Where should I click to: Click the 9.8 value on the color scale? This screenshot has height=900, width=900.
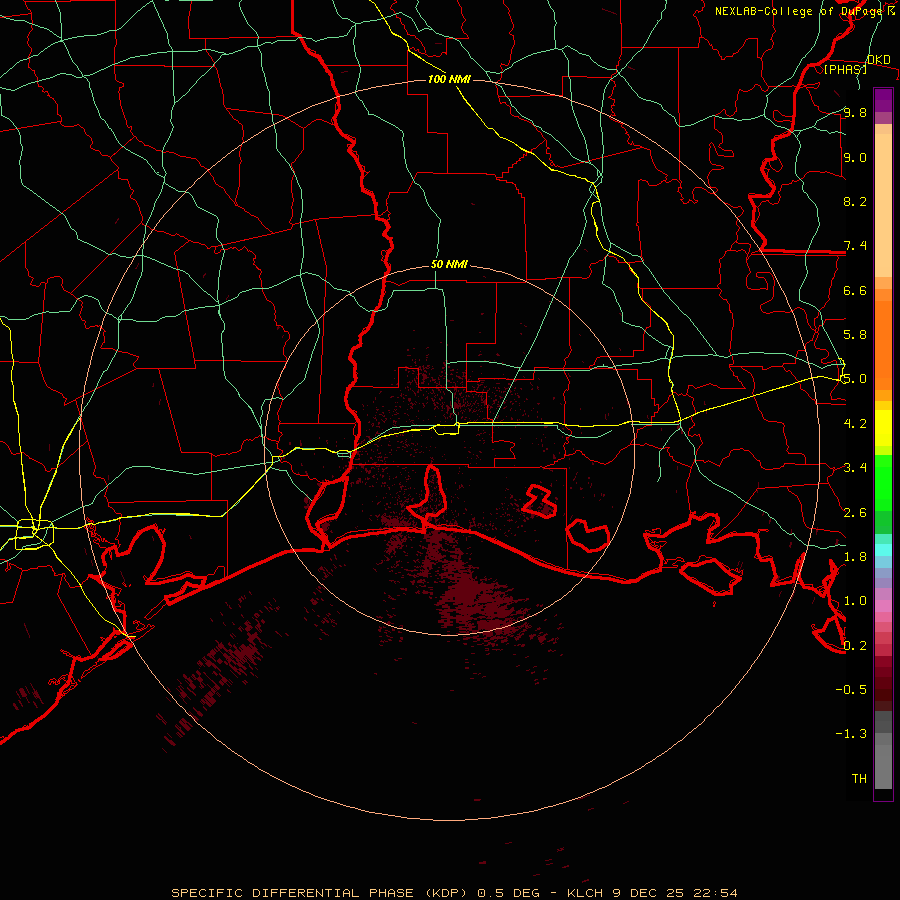(x=855, y=113)
